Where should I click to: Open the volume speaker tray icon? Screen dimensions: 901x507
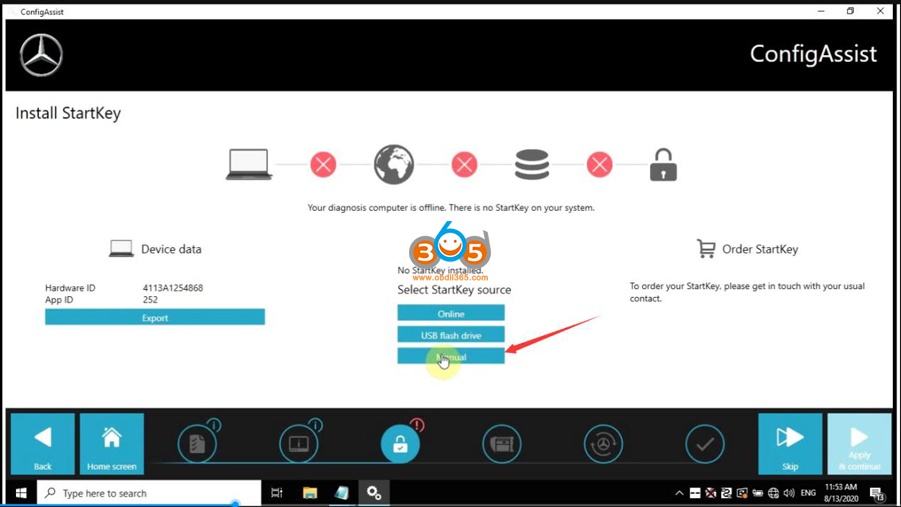tap(789, 493)
